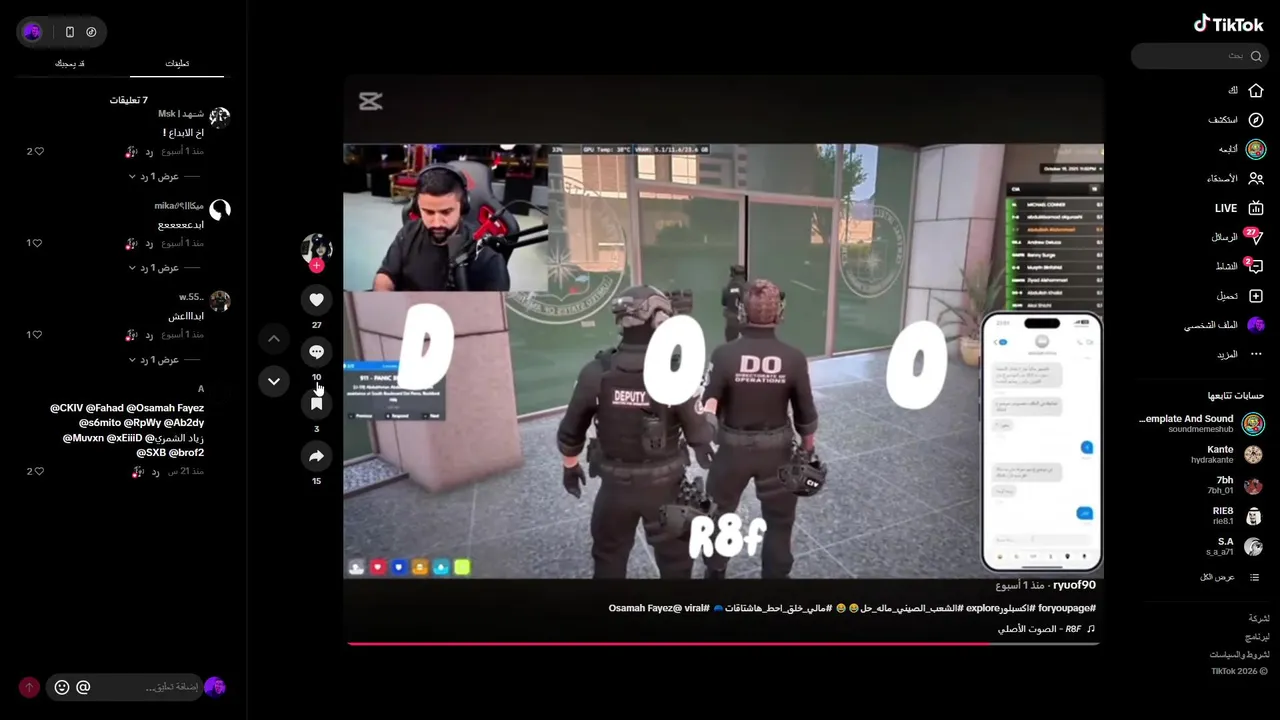Open the 7bh 7bh_01 account

[x=1234, y=485]
